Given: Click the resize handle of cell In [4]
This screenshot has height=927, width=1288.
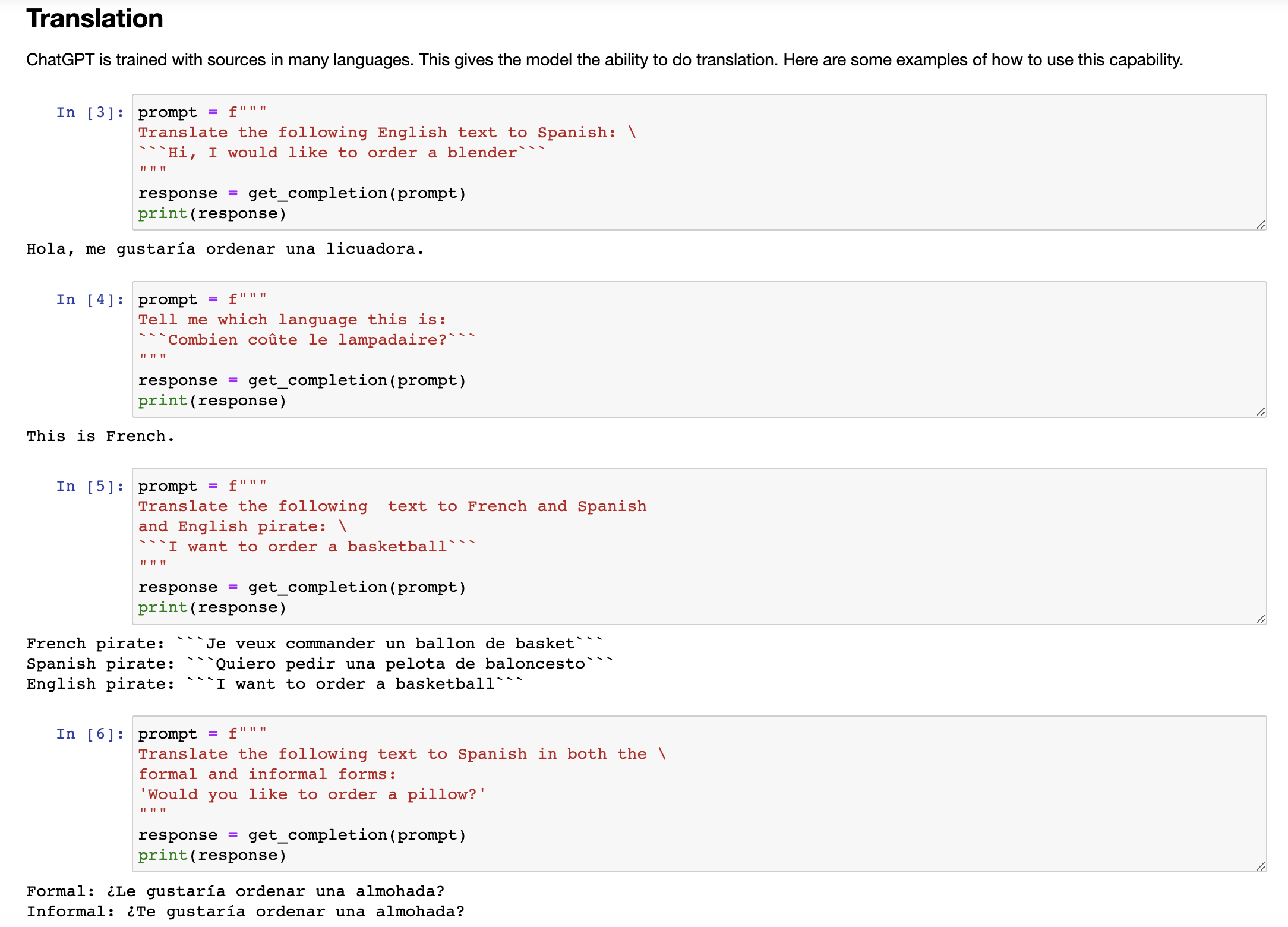Looking at the screenshot, I should (x=1261, y=411).
